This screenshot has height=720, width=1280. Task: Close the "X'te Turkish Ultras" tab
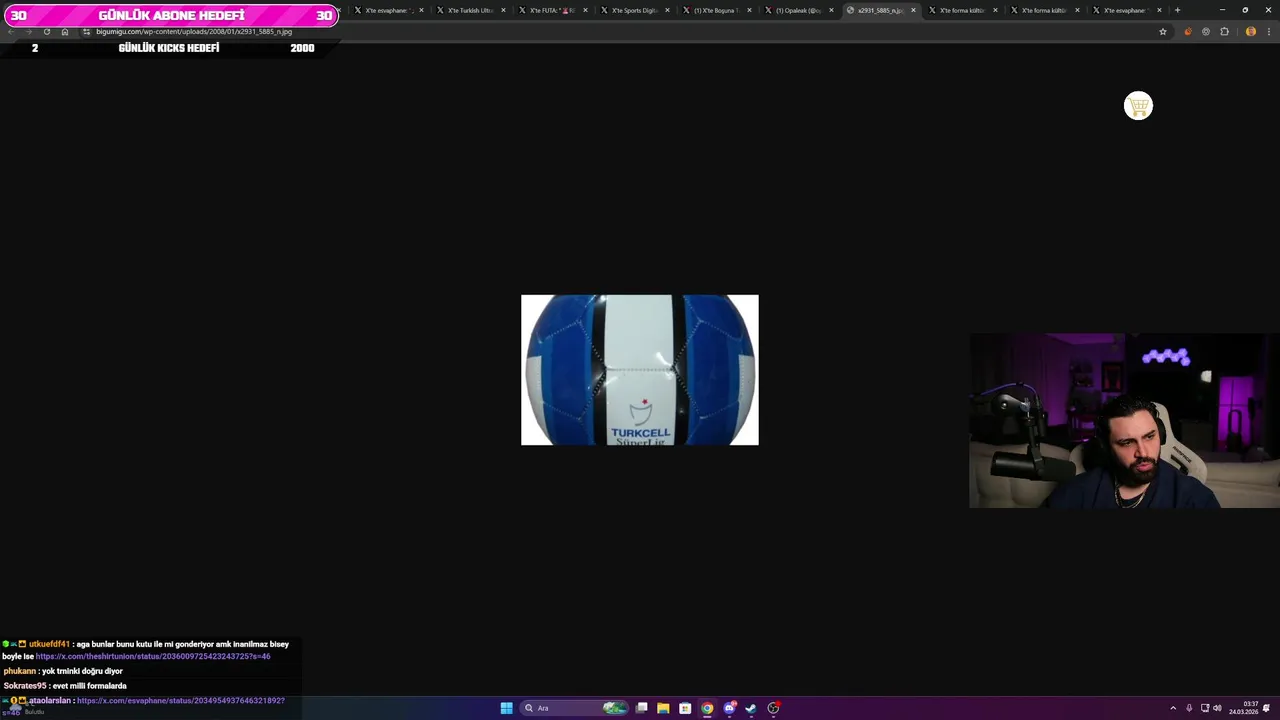(x=503, y=10)
